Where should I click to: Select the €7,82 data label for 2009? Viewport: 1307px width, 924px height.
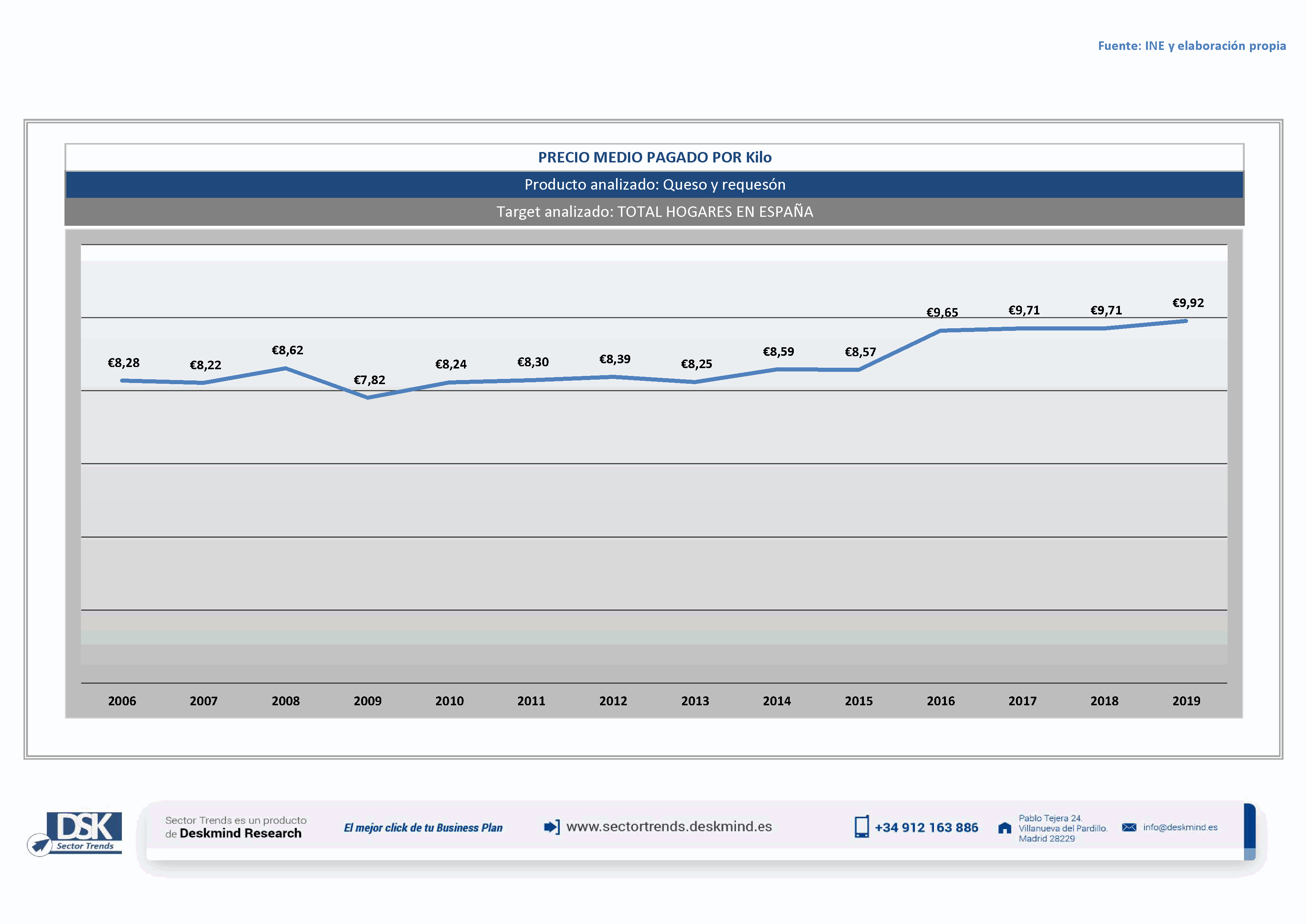(369, 380)
